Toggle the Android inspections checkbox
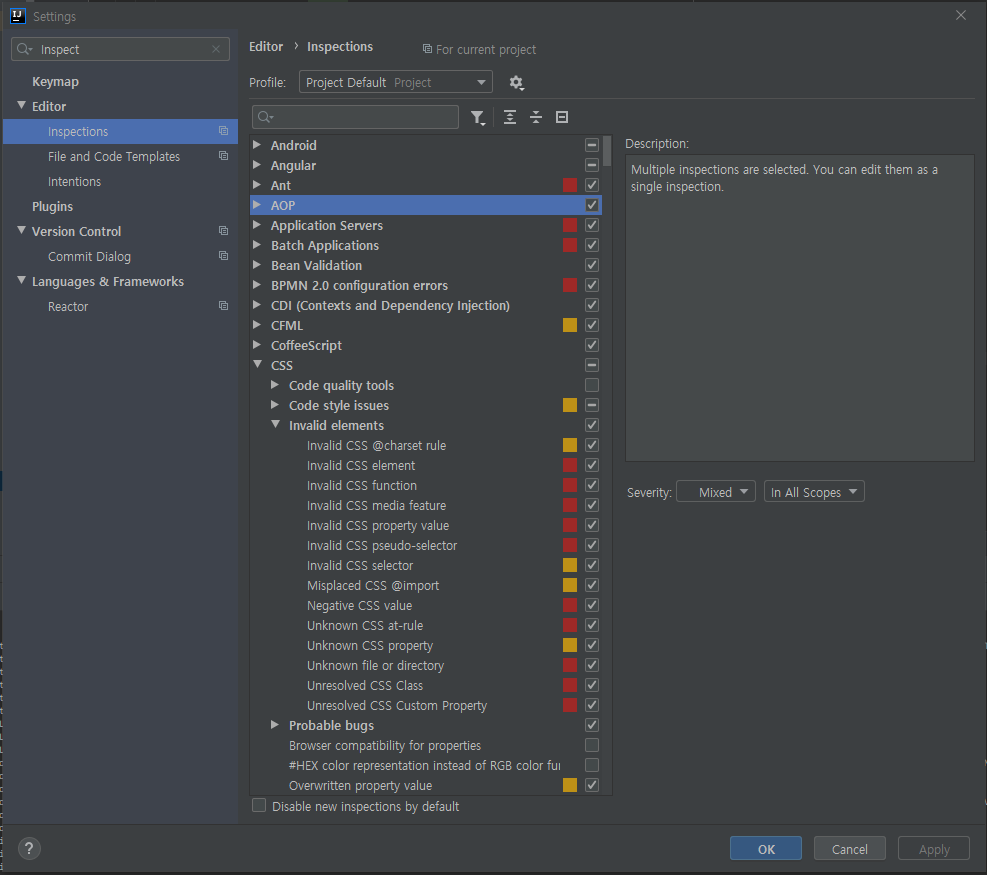 click(592, 145)
